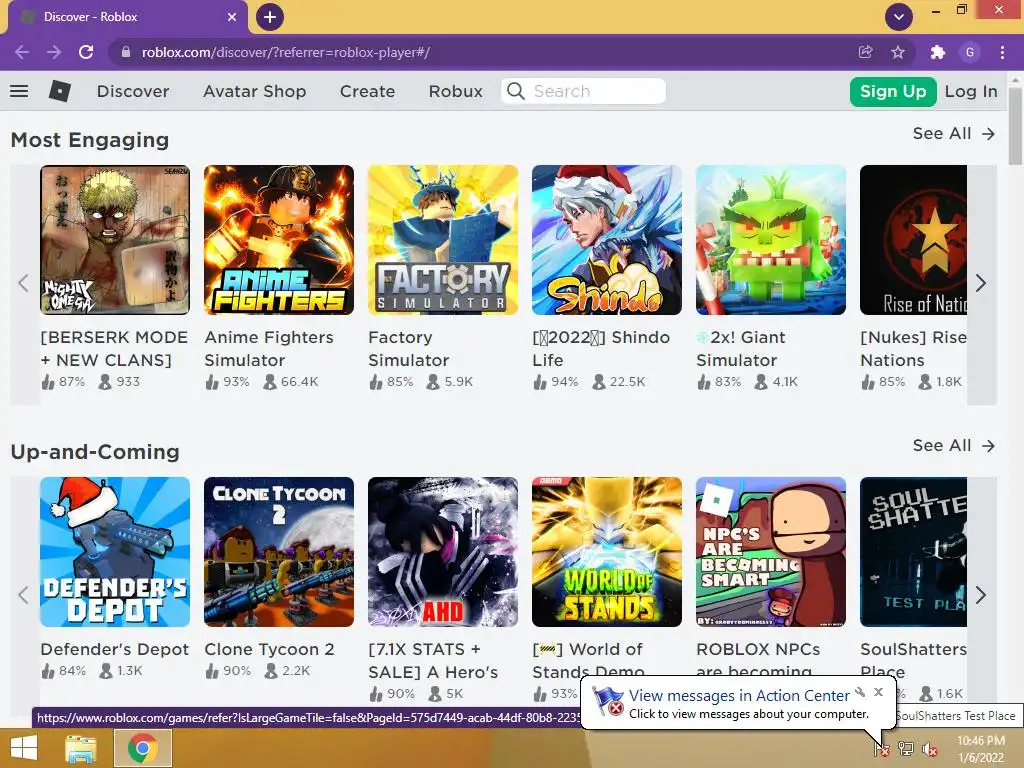Click the taskbar clock showing 10:46 PM

tap(981, 748)
